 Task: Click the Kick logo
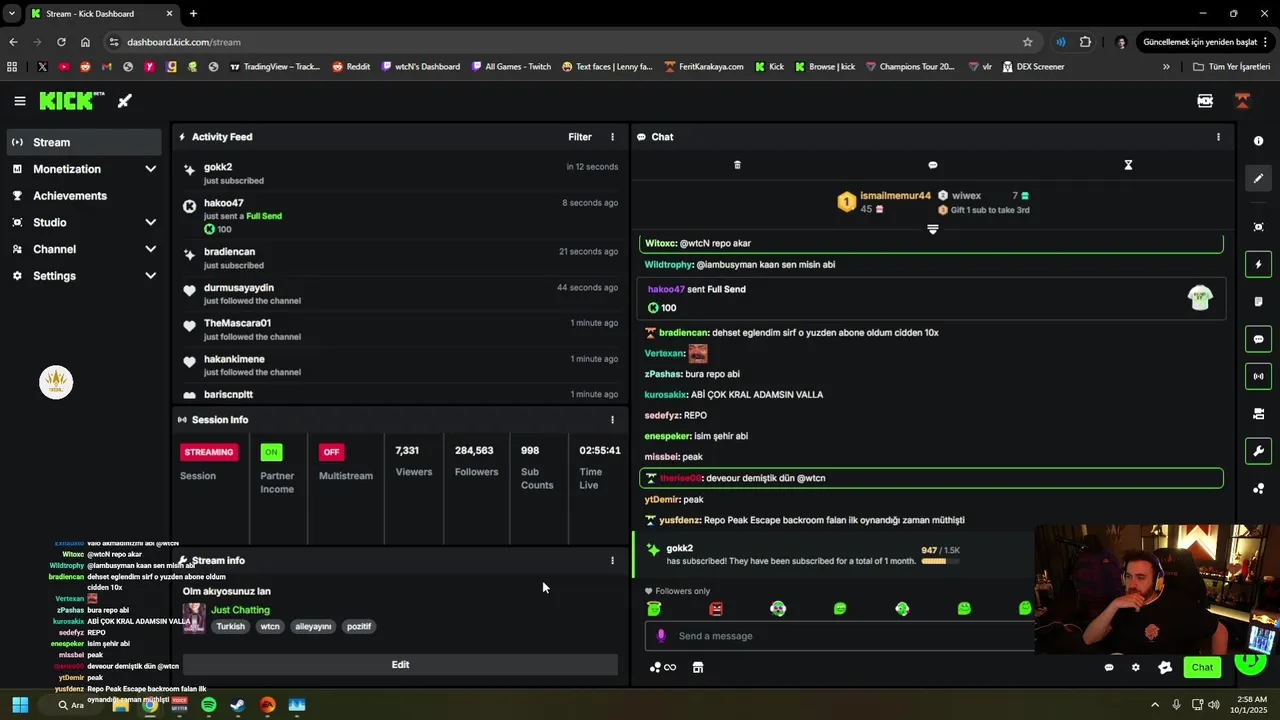pyautogui.click(x=71, y=101)
